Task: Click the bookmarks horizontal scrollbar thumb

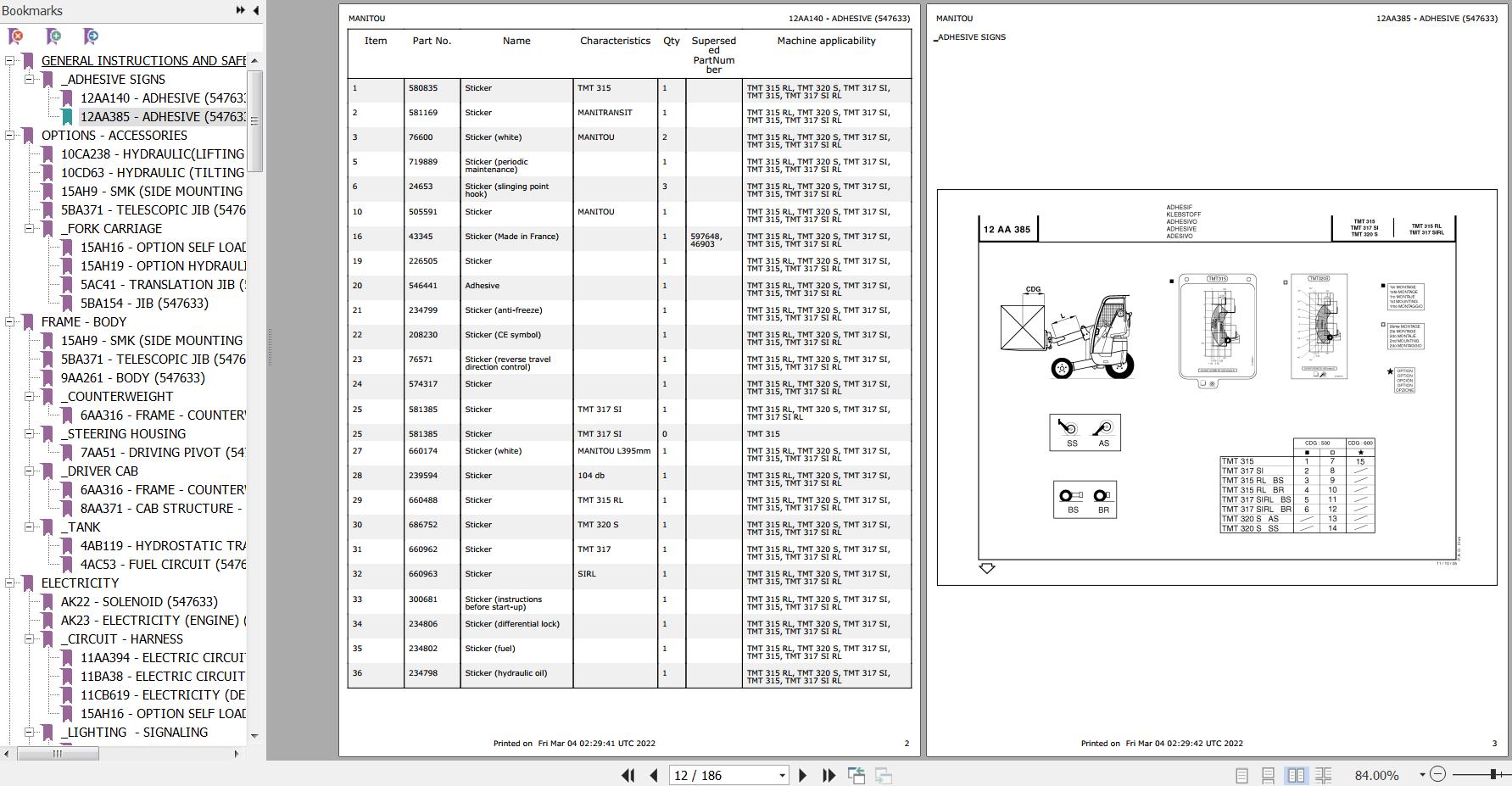Action: click(x=57, y=753)
